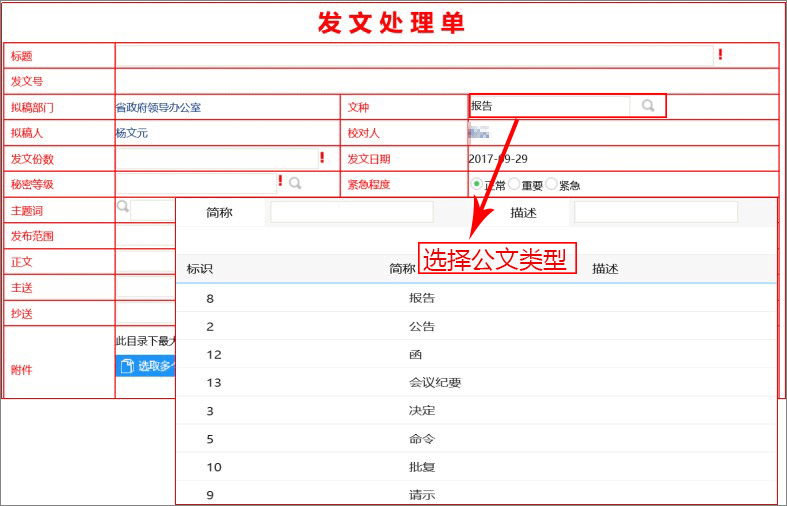Viewport: 787px width, 506px height.
Task: Select the 重要 urgency radio button
Action: point(513,184)
